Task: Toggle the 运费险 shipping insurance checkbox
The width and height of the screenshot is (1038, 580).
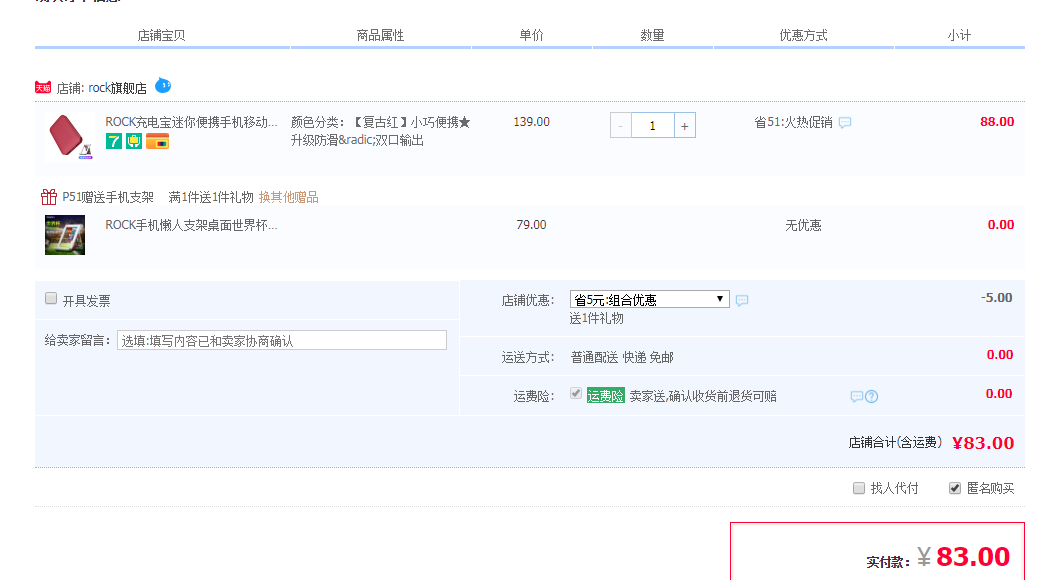Action: (576, 394)
